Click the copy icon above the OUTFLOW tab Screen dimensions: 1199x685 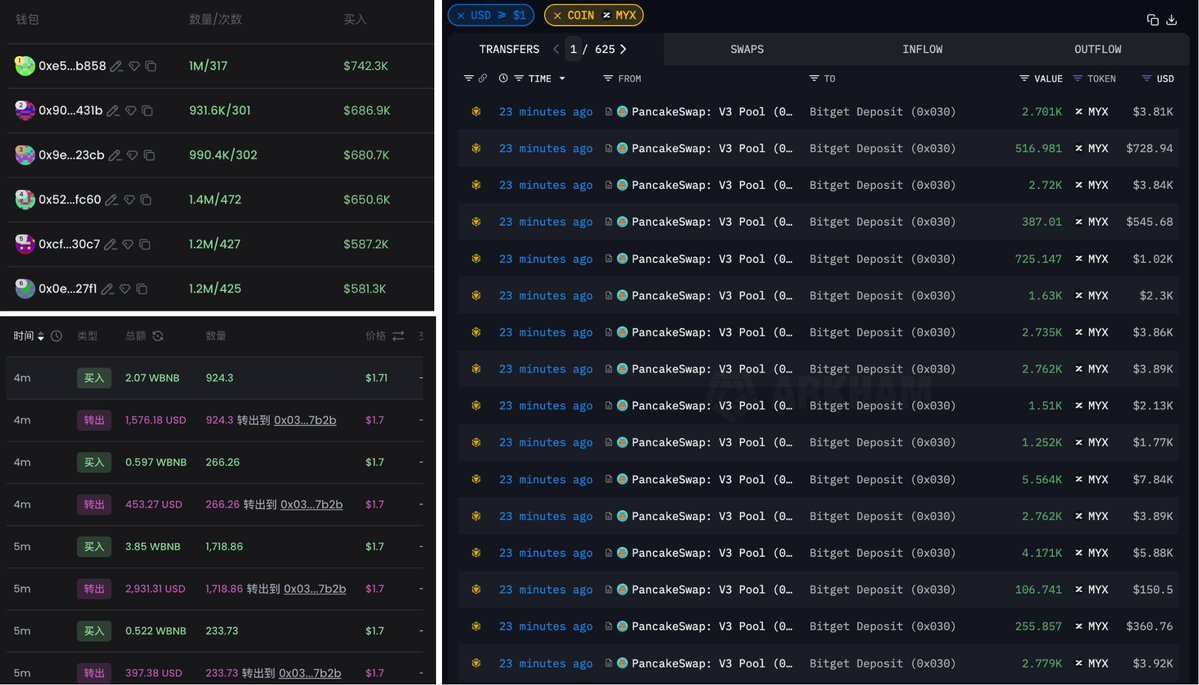click(x=1152, y=20)
